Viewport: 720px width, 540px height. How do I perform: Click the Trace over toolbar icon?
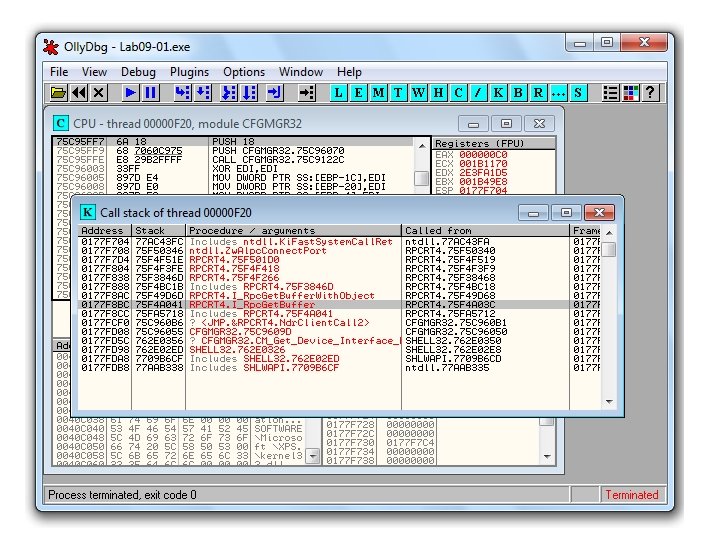(249, 93)
